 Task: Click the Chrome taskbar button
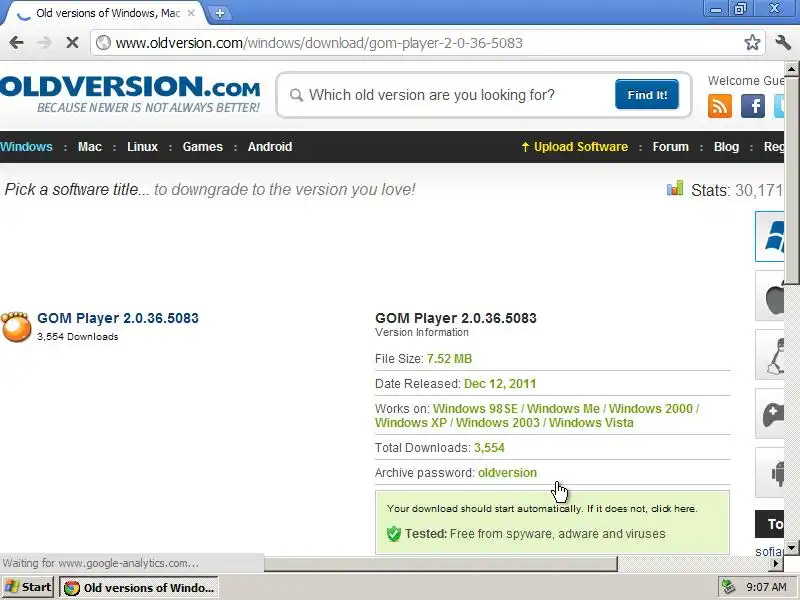[x=139, y=587]
